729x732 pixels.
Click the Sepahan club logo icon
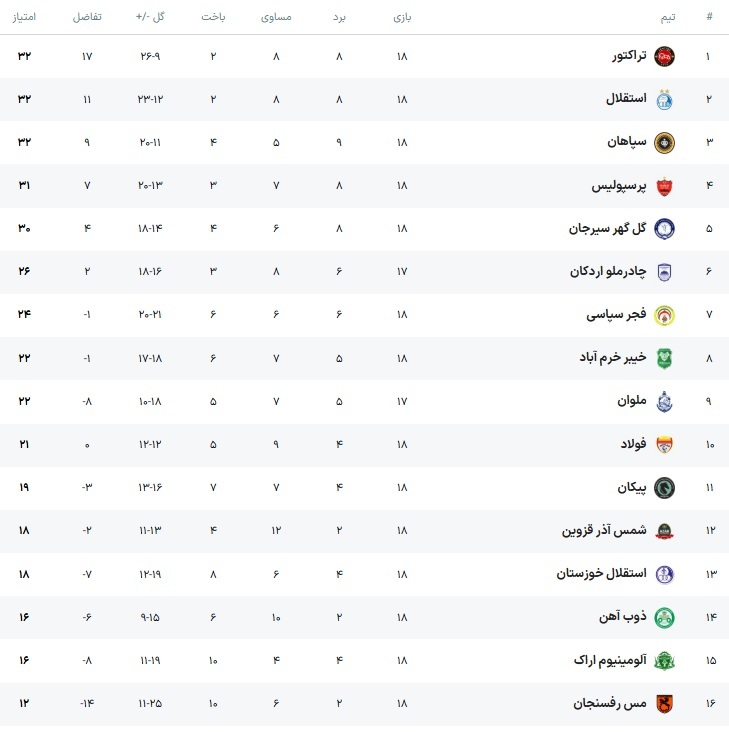pos(665,142)
